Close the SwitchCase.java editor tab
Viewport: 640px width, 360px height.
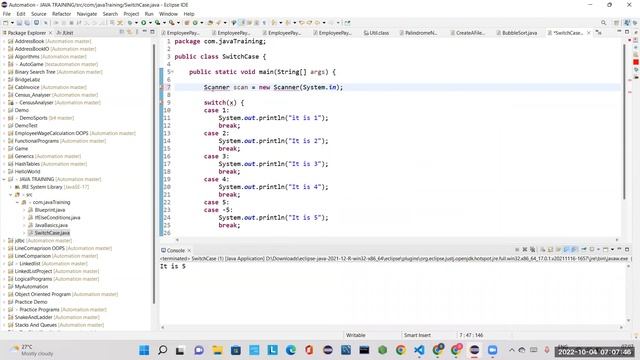click(x=589, y=33)
